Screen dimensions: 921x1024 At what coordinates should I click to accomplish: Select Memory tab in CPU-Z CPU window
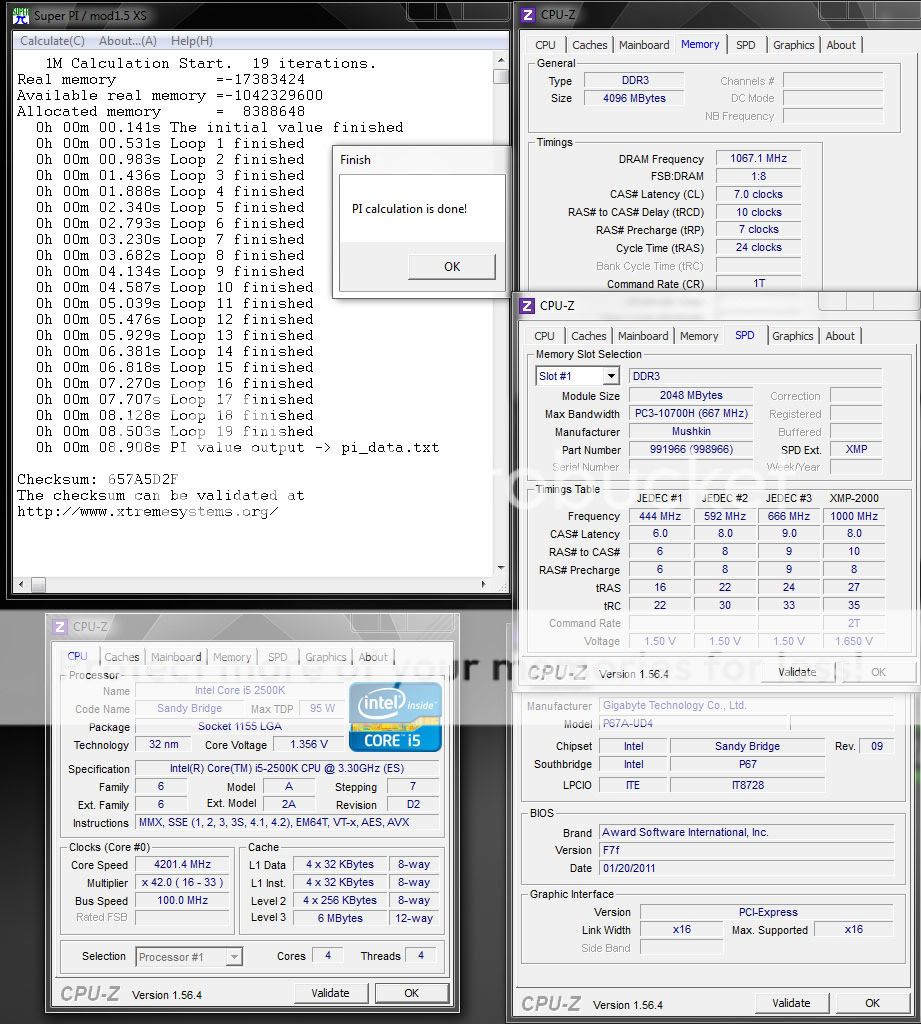pyautogui.click(x=232, y=657)
